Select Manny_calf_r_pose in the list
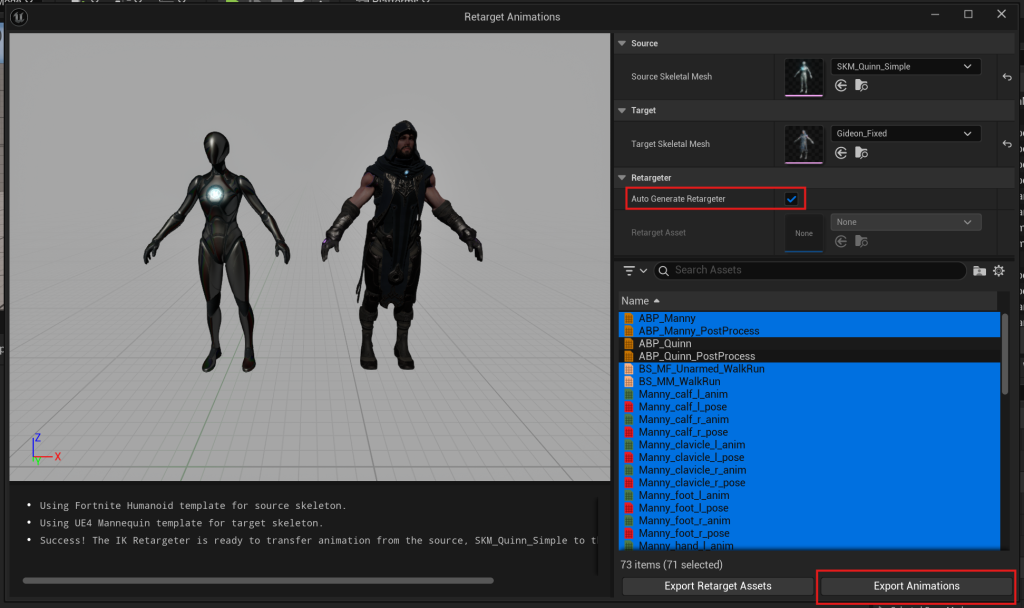Viewport: 1024px width, 608px height. coord(809,432)
